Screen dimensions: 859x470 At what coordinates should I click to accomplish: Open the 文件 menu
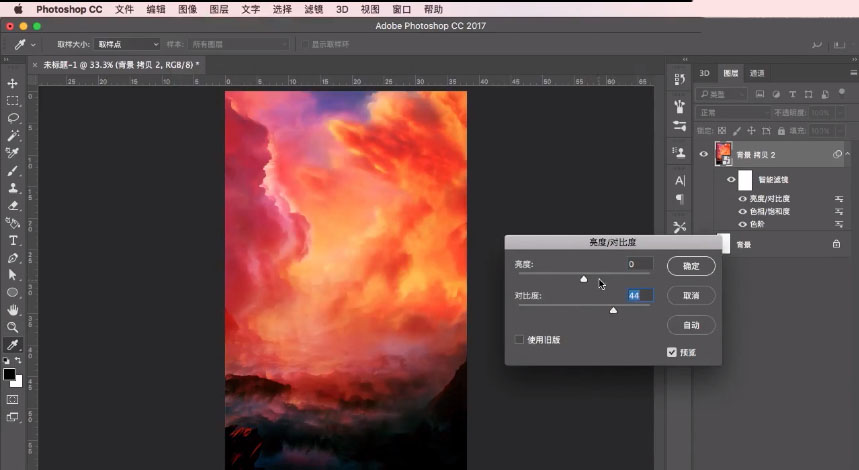coord(124,9)
